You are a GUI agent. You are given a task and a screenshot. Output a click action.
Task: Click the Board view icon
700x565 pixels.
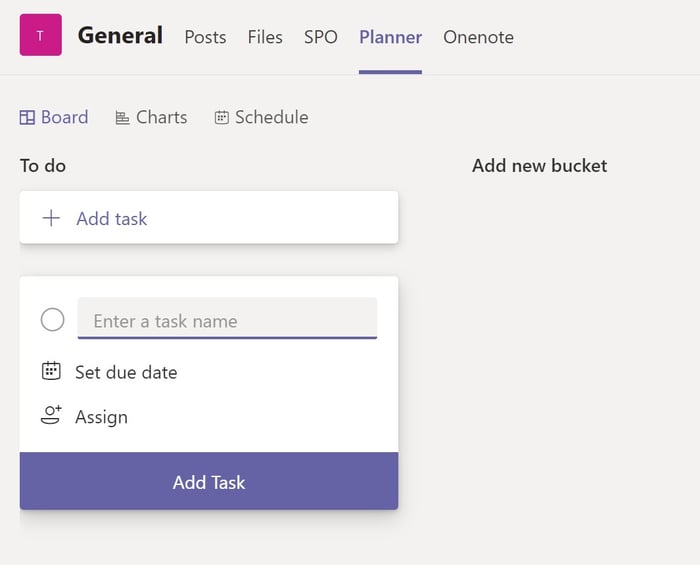pos(27,117)
